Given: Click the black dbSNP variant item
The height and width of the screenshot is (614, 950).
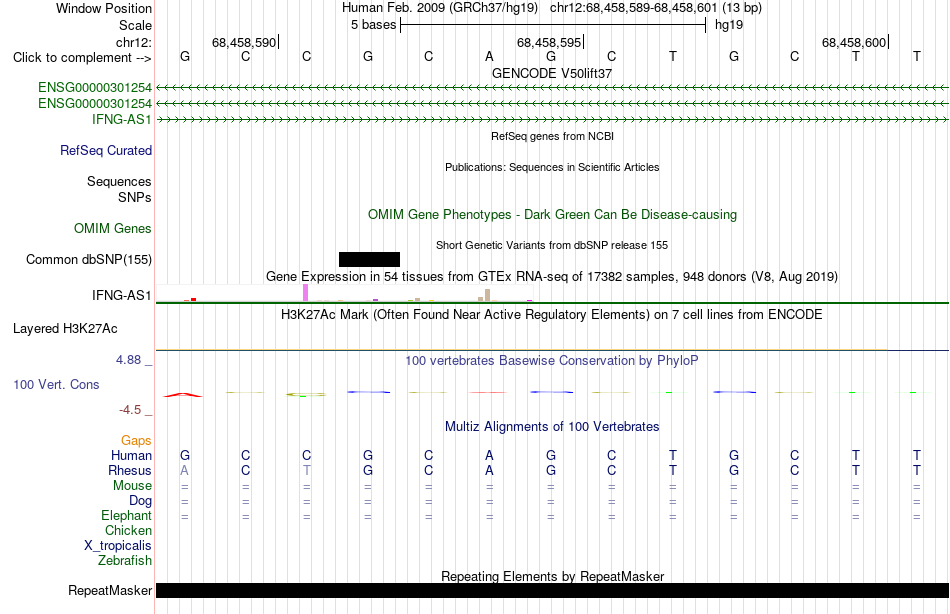Looking at the screenshot, I should [369, 259].
